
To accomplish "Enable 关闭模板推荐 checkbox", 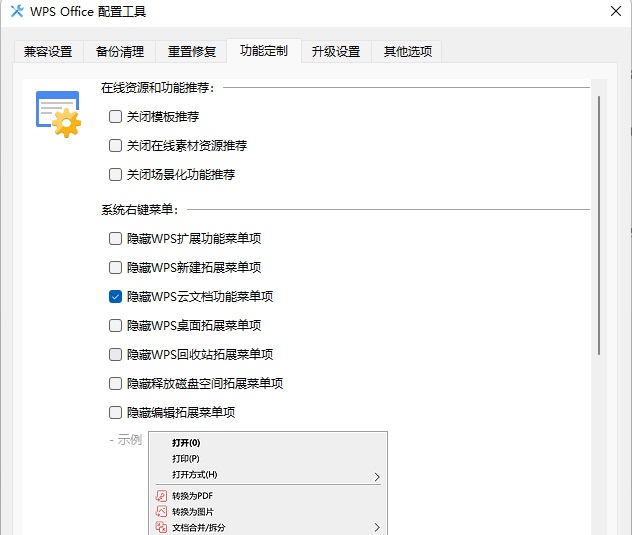I will click(115, 117).
